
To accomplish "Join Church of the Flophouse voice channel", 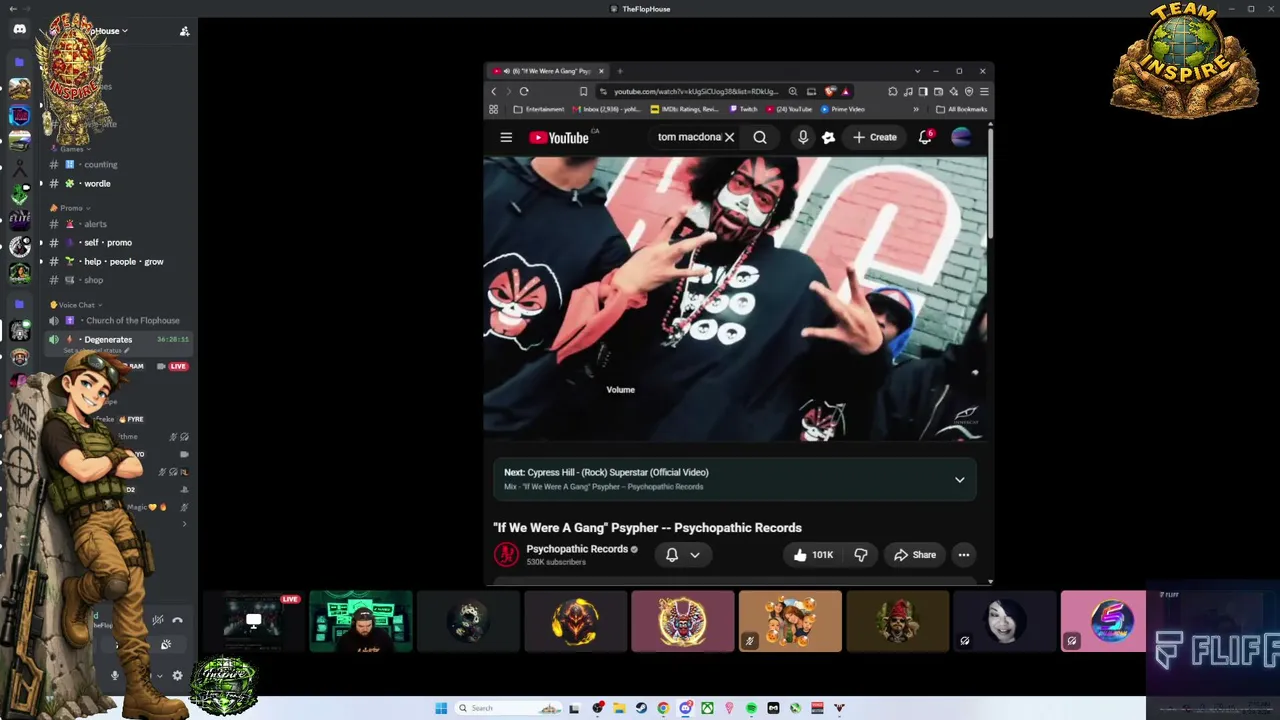I will point(132,321).
